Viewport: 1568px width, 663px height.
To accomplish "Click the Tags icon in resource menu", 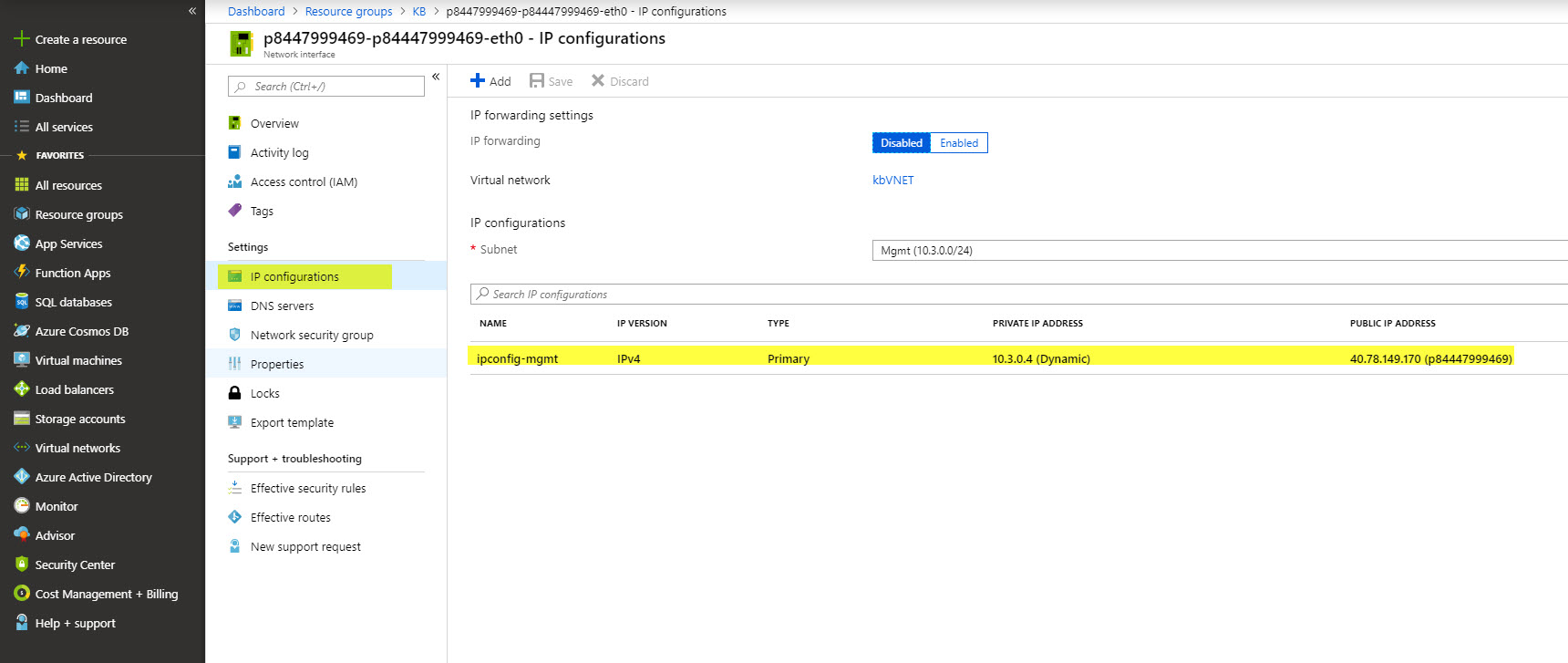I will [x=234, y=211].
